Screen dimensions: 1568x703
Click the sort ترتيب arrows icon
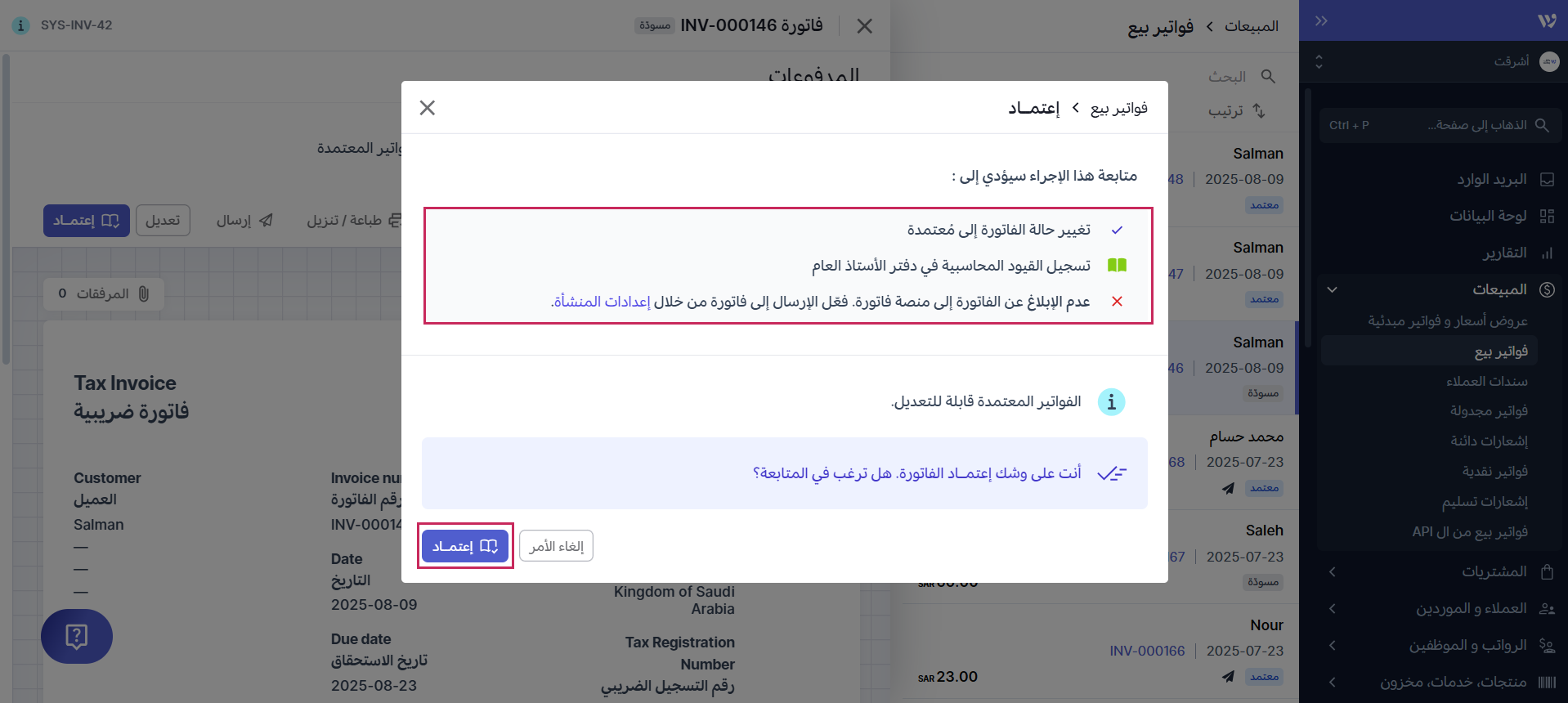pyautogui.click(x=1259, y=110)
